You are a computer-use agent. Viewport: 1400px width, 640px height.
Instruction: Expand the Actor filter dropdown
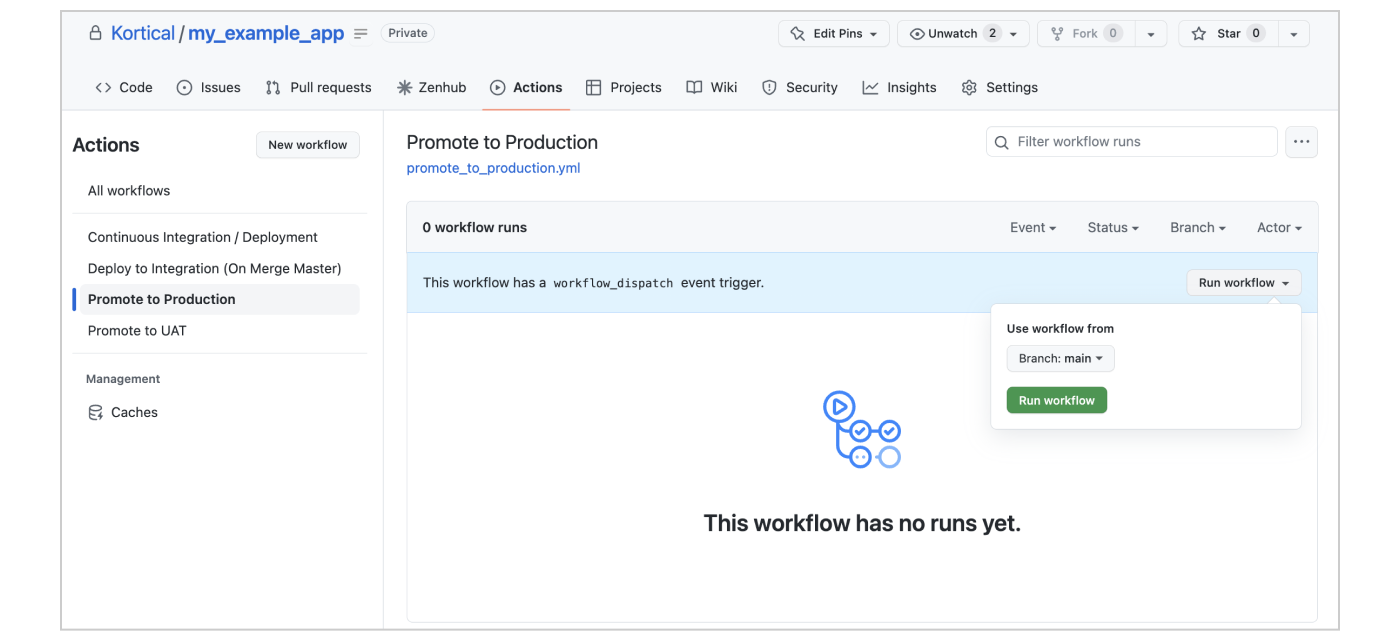1278,227
